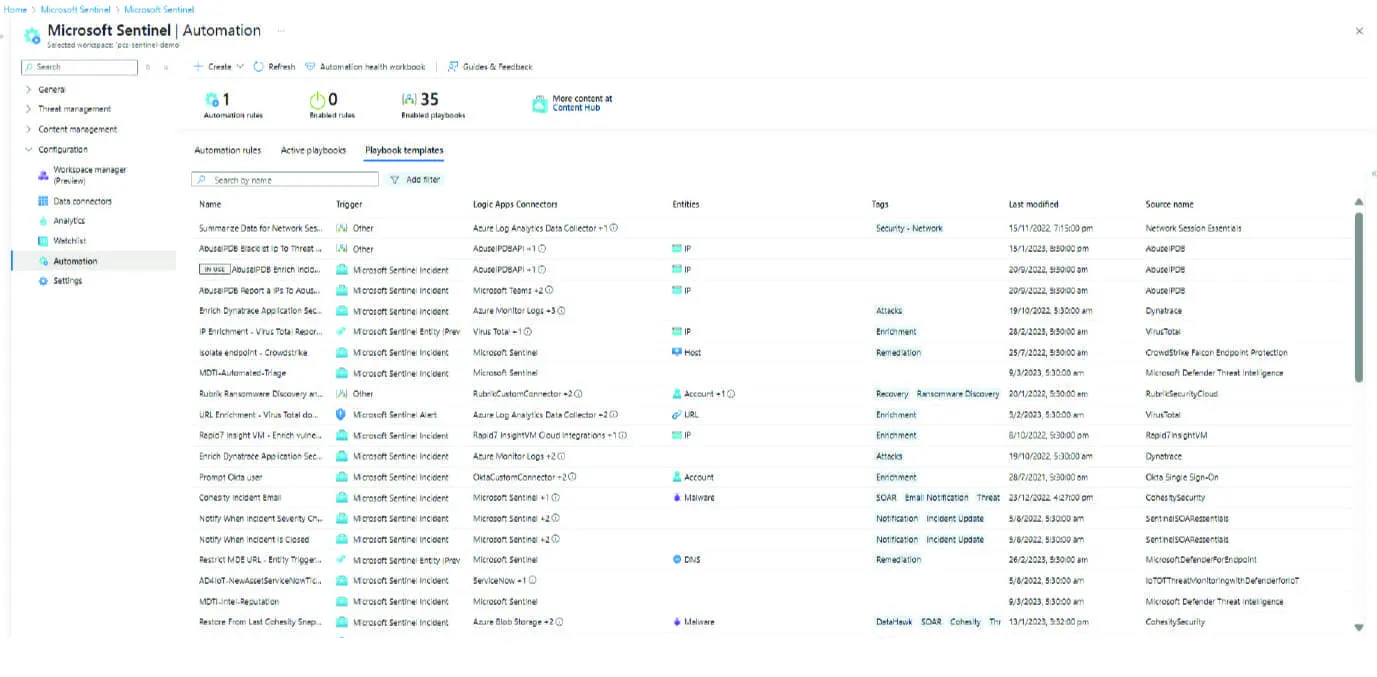Switch to the Active playbooks tab

pyautogui.click(x=313, y=150)
